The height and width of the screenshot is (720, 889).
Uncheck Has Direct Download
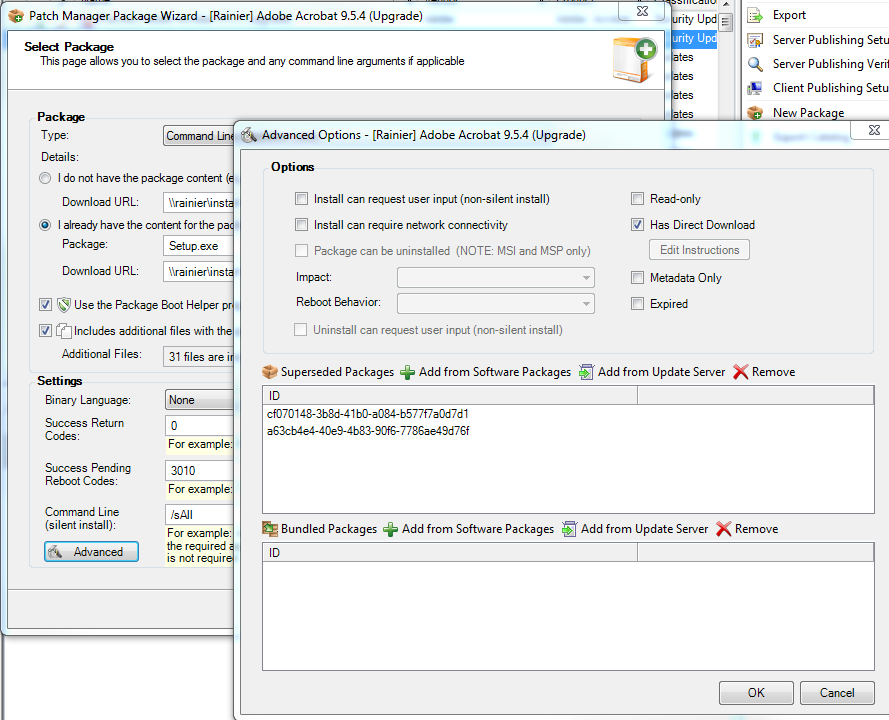coord(637,225)
